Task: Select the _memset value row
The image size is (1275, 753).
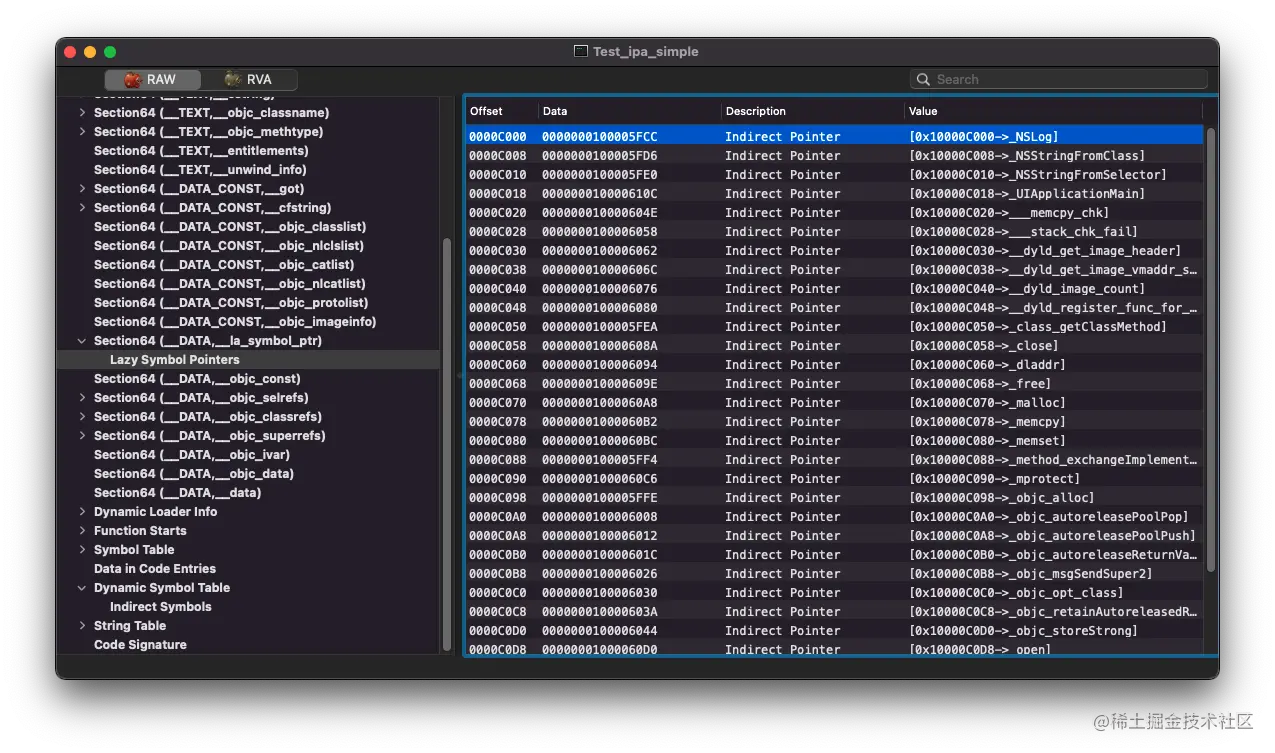Action: (834, 441)
